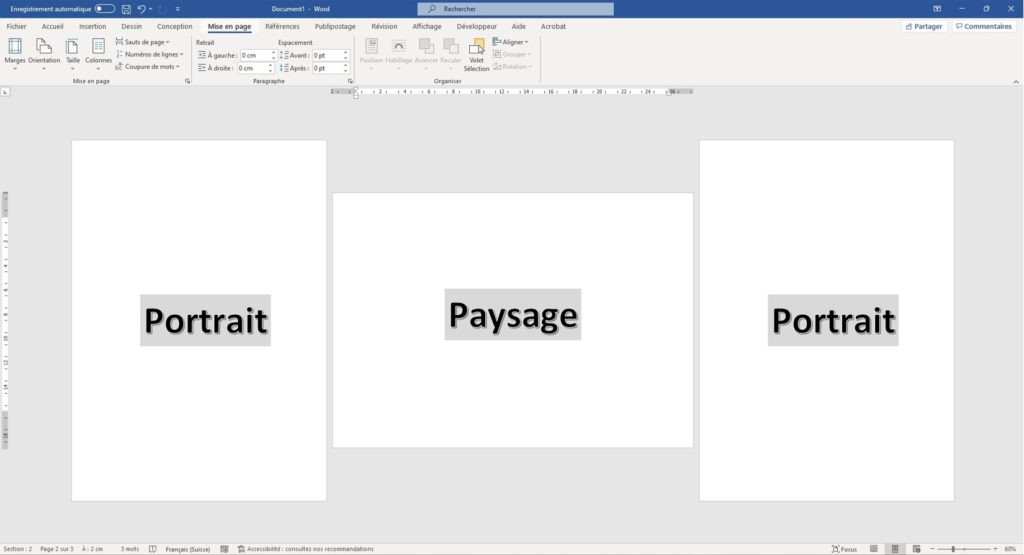The image size is (1024, 555).
Task: Click the Save icon in title bar
Action: click(x=126, y=9)
